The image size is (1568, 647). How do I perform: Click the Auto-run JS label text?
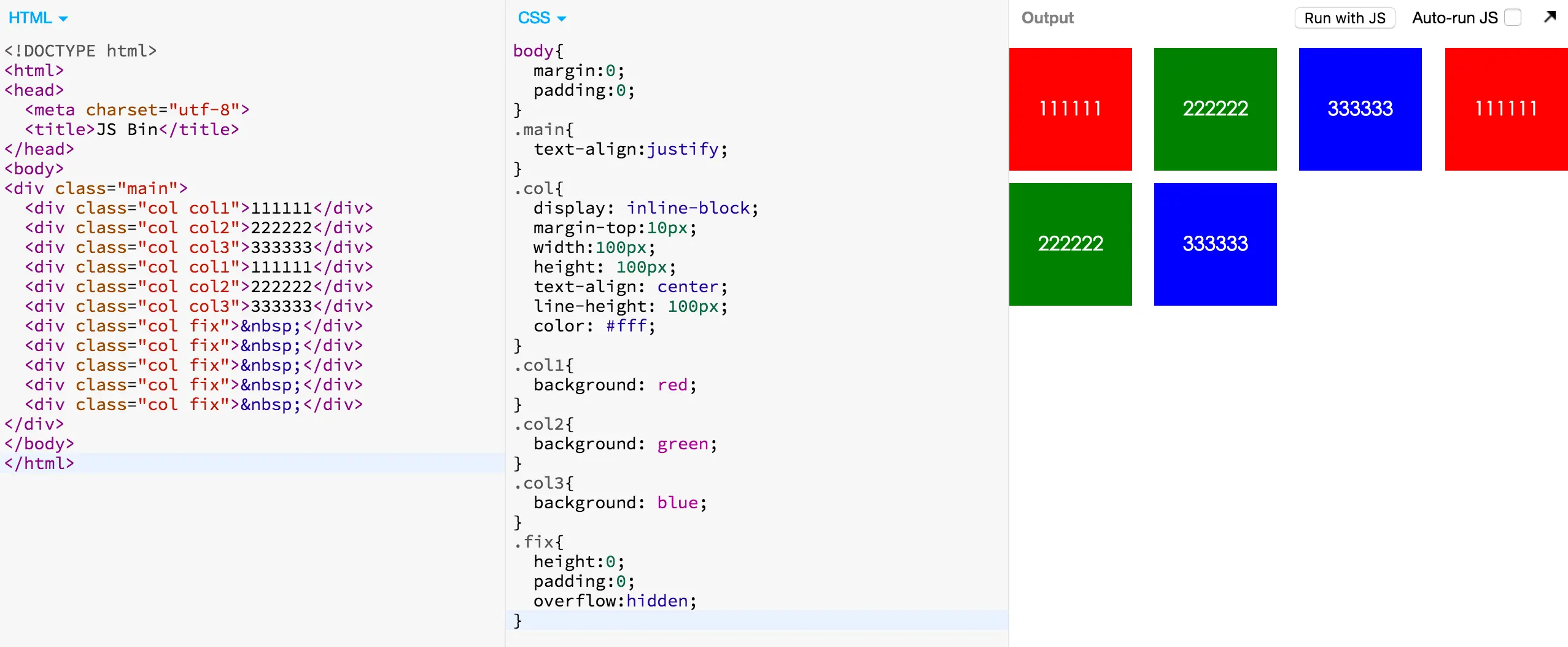[x=1455, y=18]
